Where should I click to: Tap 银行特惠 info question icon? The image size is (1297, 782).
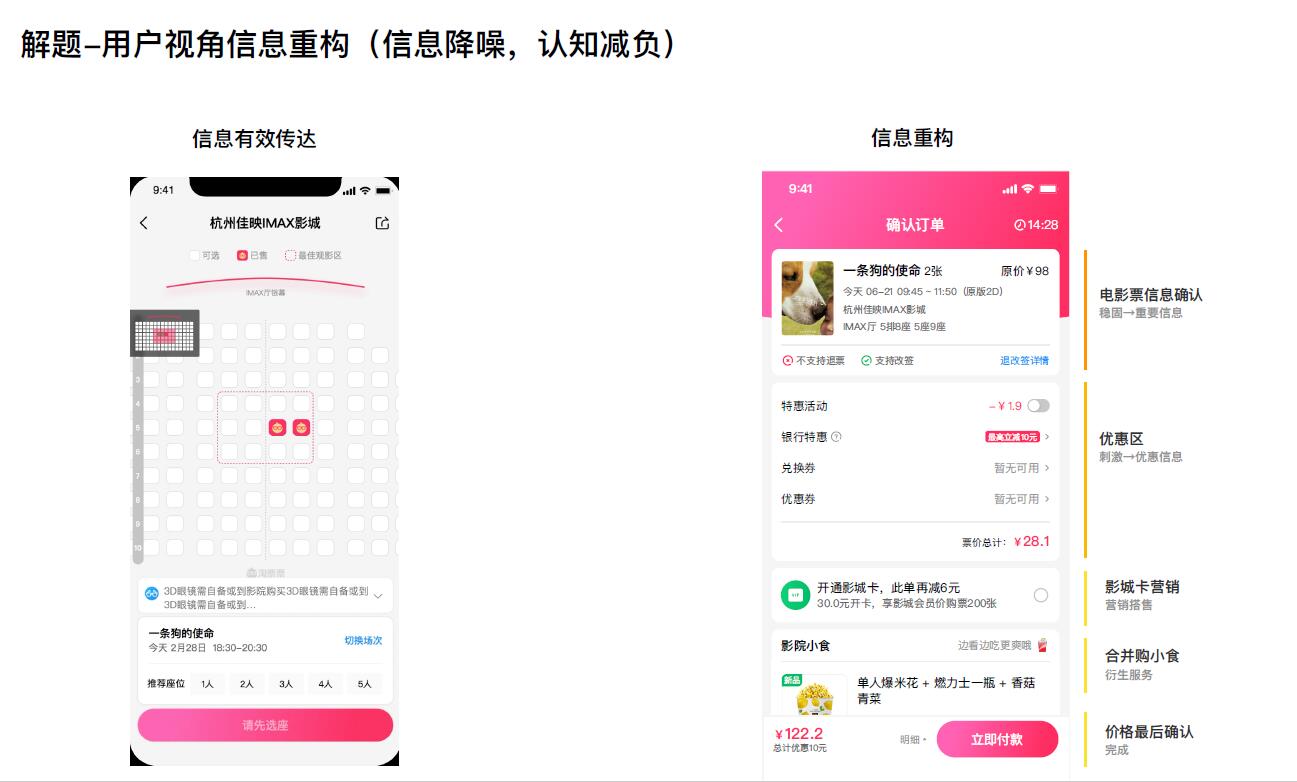tap(836, 437)
